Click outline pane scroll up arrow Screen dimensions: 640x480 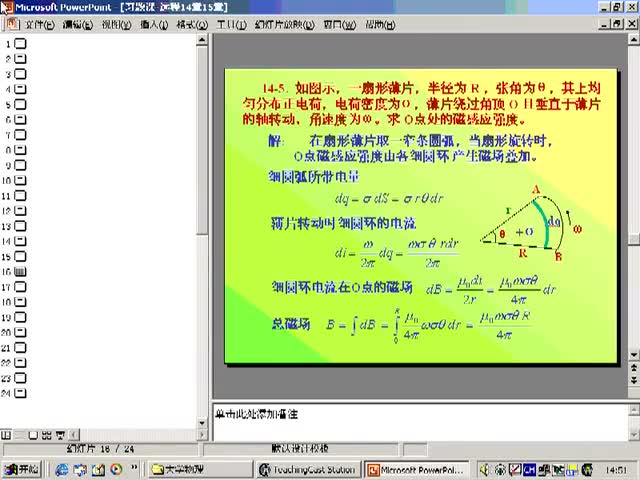[x=202, y=40]
